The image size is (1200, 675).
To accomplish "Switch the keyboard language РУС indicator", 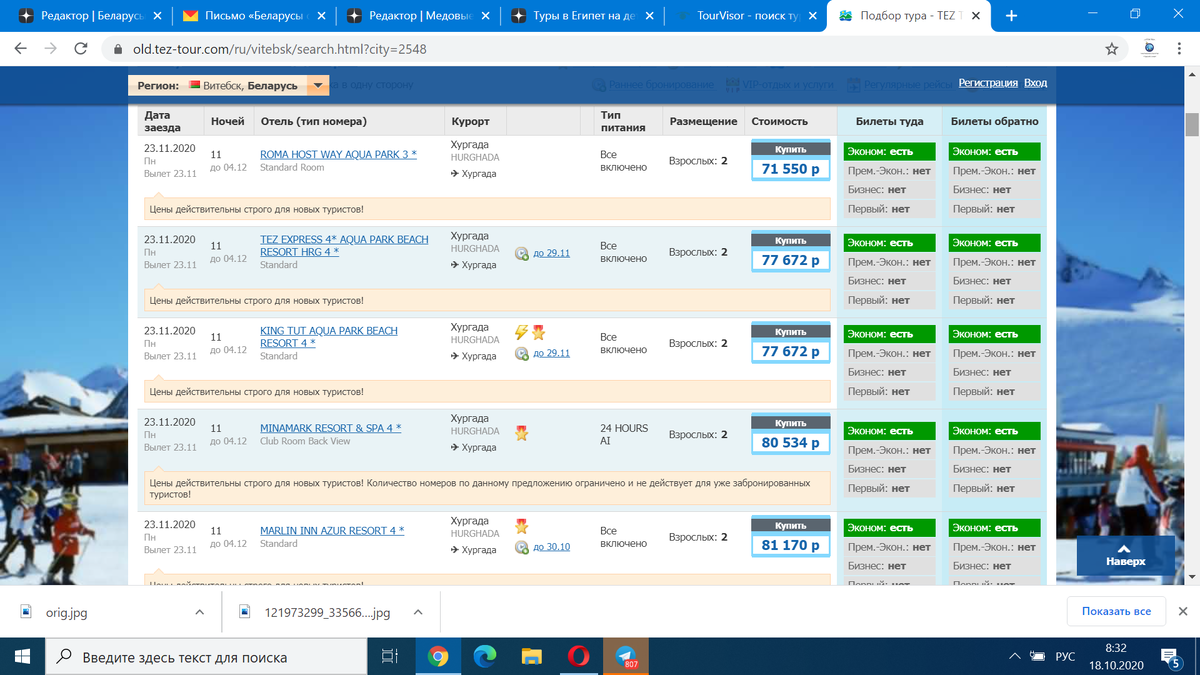I will click(1065, 656).
